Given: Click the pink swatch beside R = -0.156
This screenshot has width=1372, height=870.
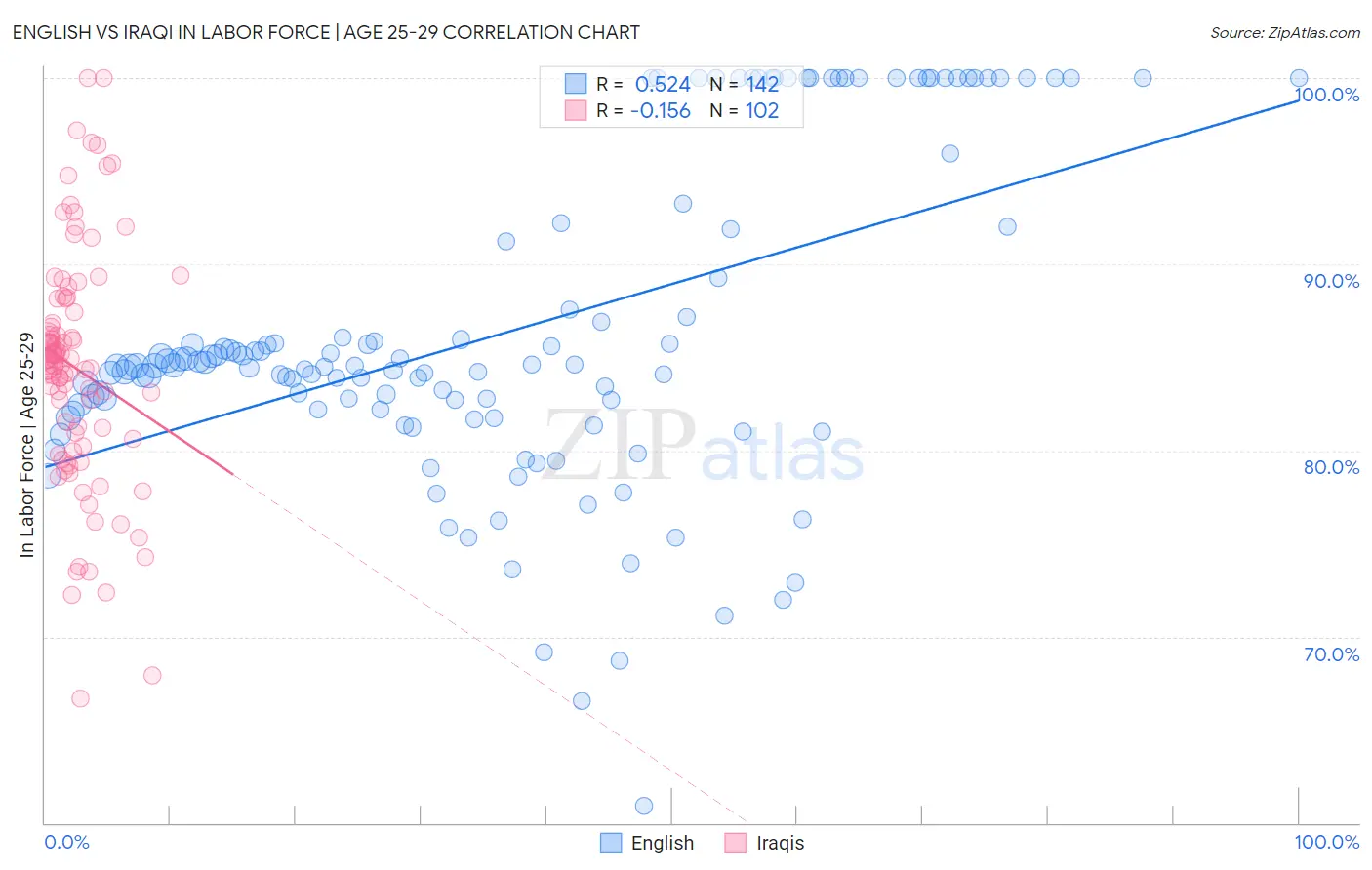Looking at the screenshot, I should (x=576, y=110).
